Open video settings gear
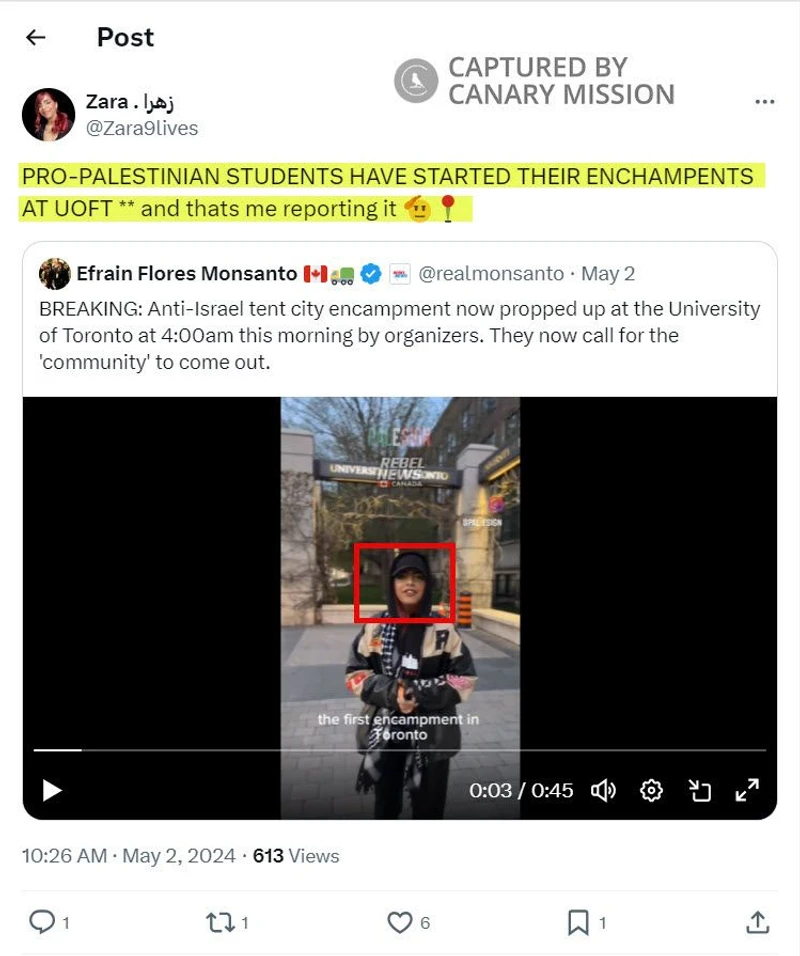800x956 pixels. point(651,791)
